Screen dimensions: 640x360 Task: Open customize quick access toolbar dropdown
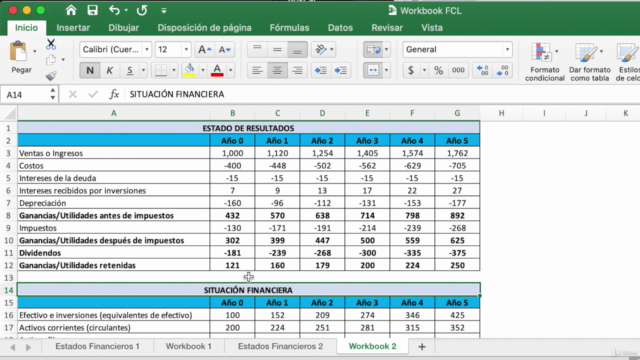coord(164,11)
